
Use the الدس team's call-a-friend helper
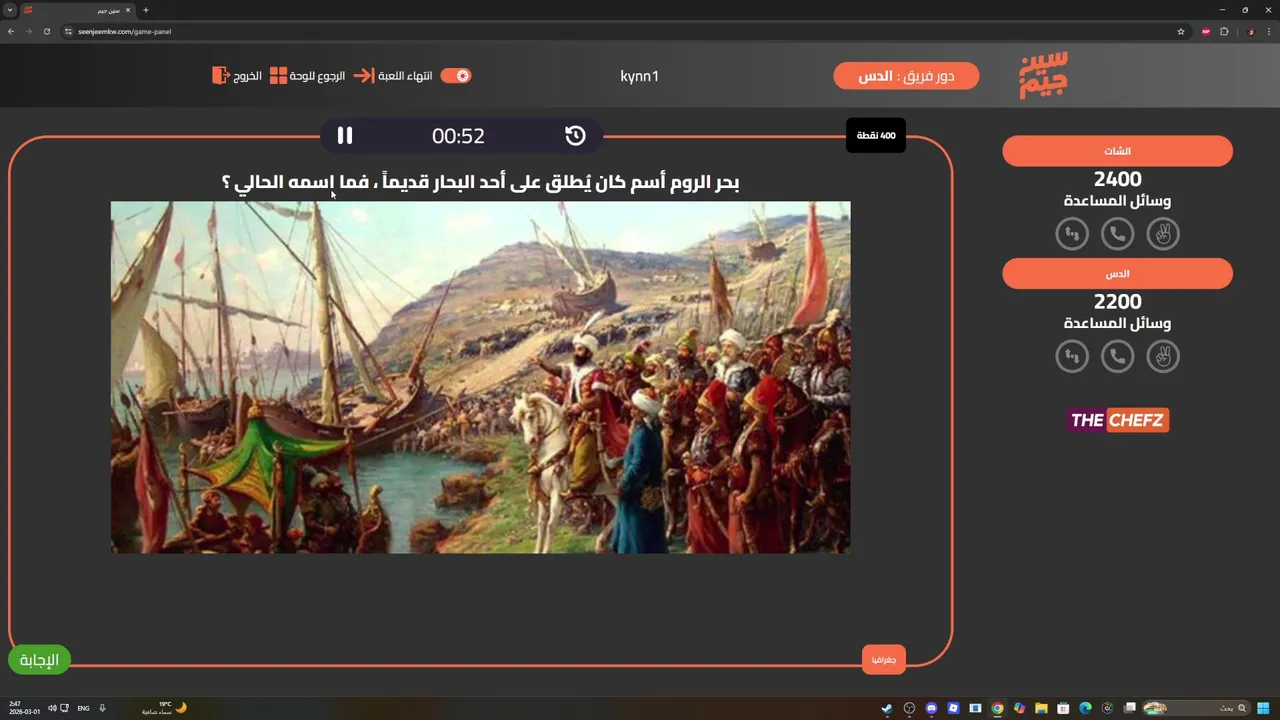tap(1117, 356)
